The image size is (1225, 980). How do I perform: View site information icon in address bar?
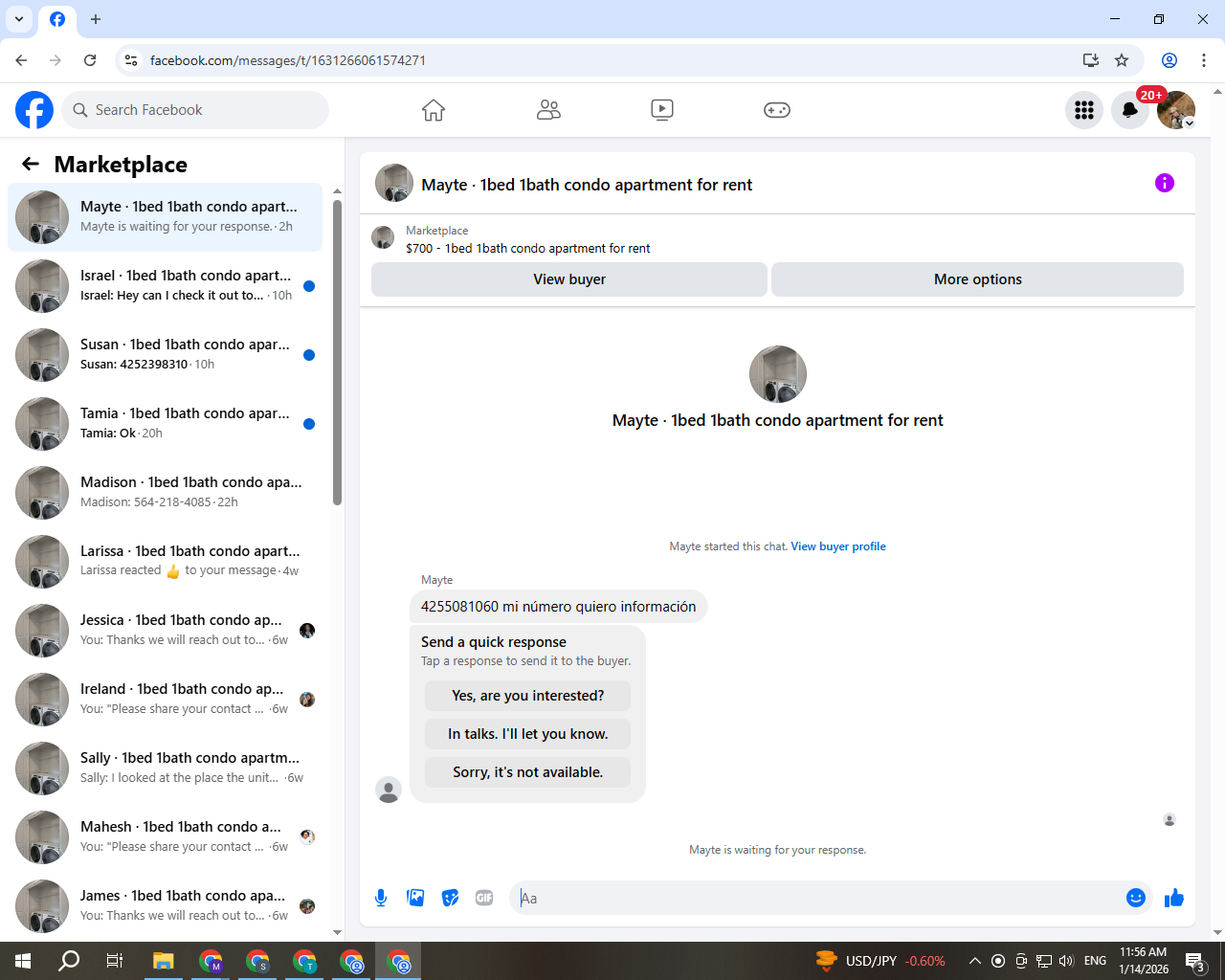(x=131, y=60)
